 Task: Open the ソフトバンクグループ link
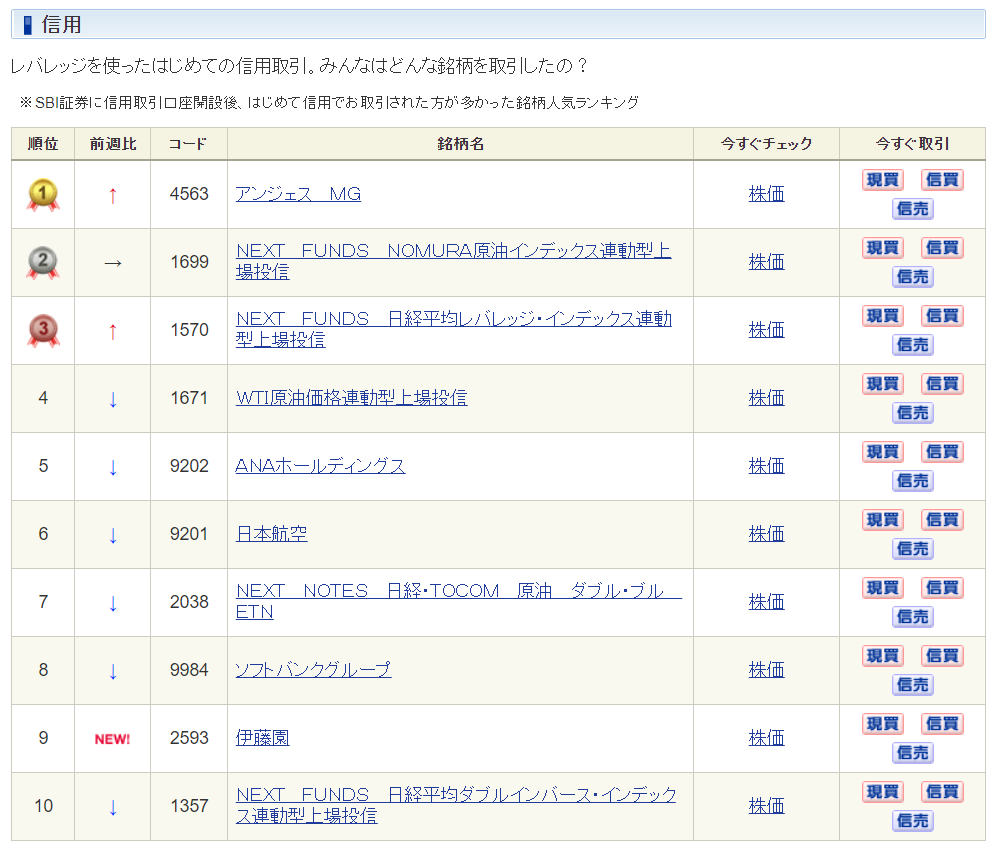tap(313, 669)
